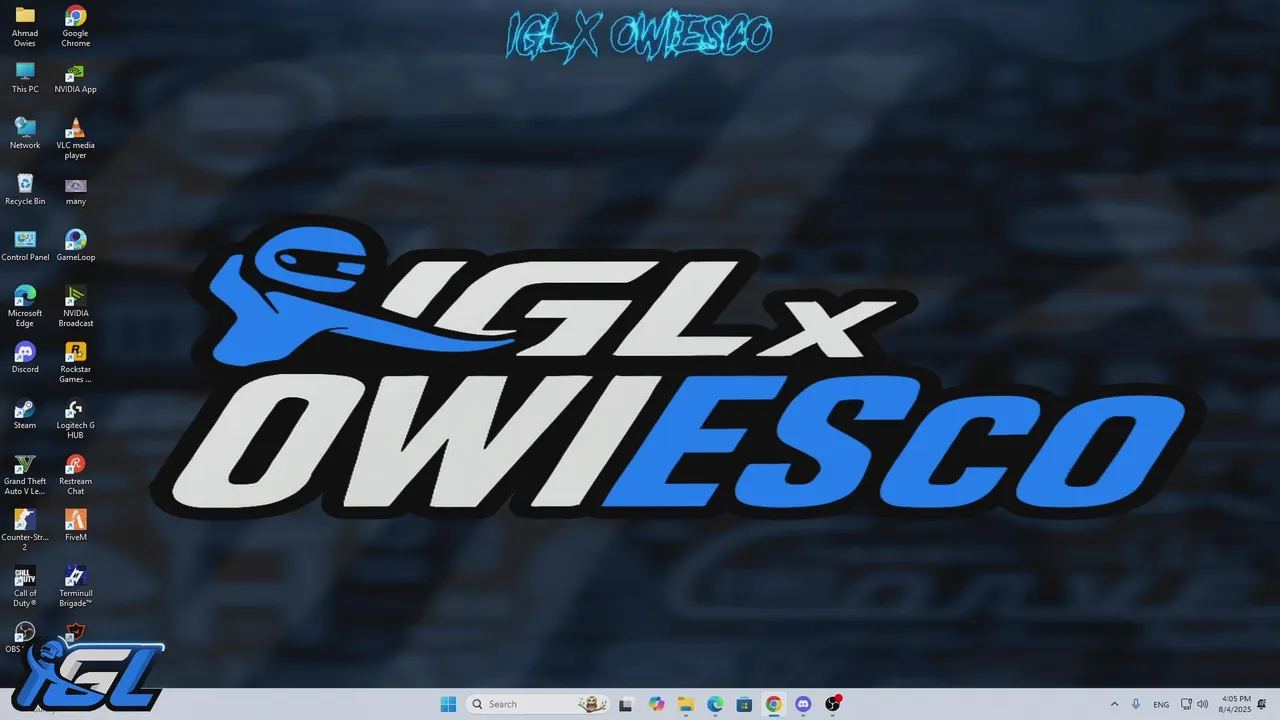Open Restream Chat shortcut
The height and width of the screenshot is (720, 1280).
pyautogui.click(x=75, y=474)
